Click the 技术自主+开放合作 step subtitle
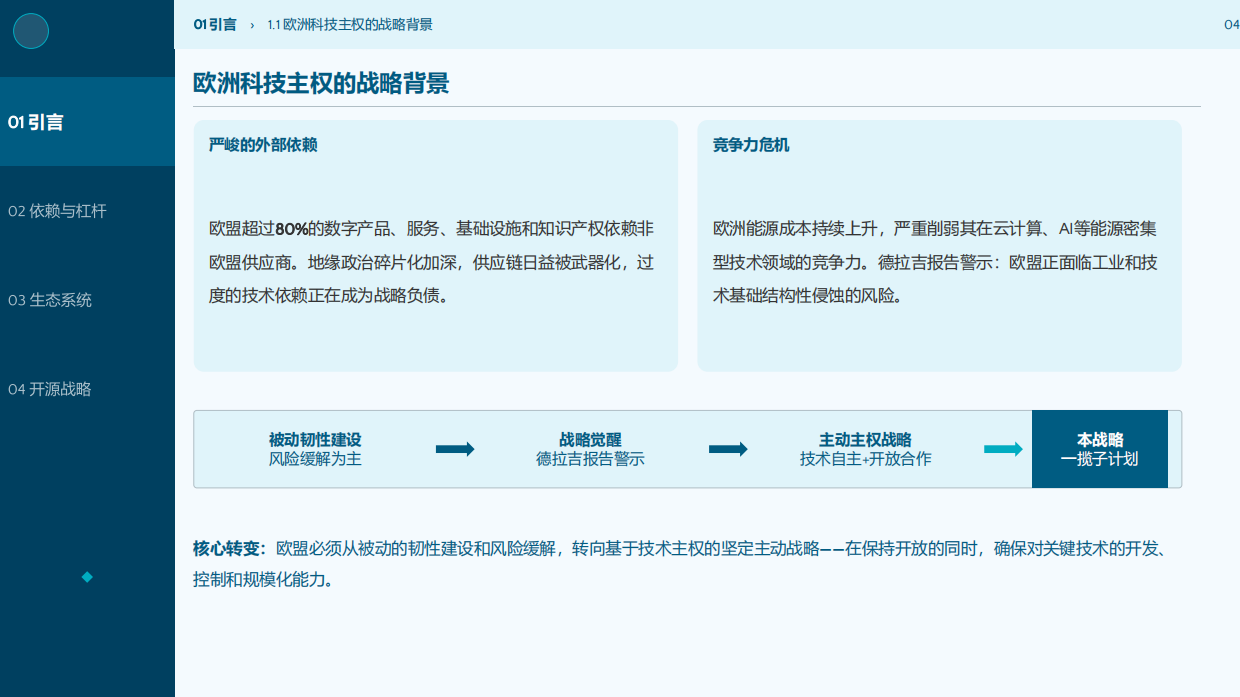 click(x=865, y=459)
